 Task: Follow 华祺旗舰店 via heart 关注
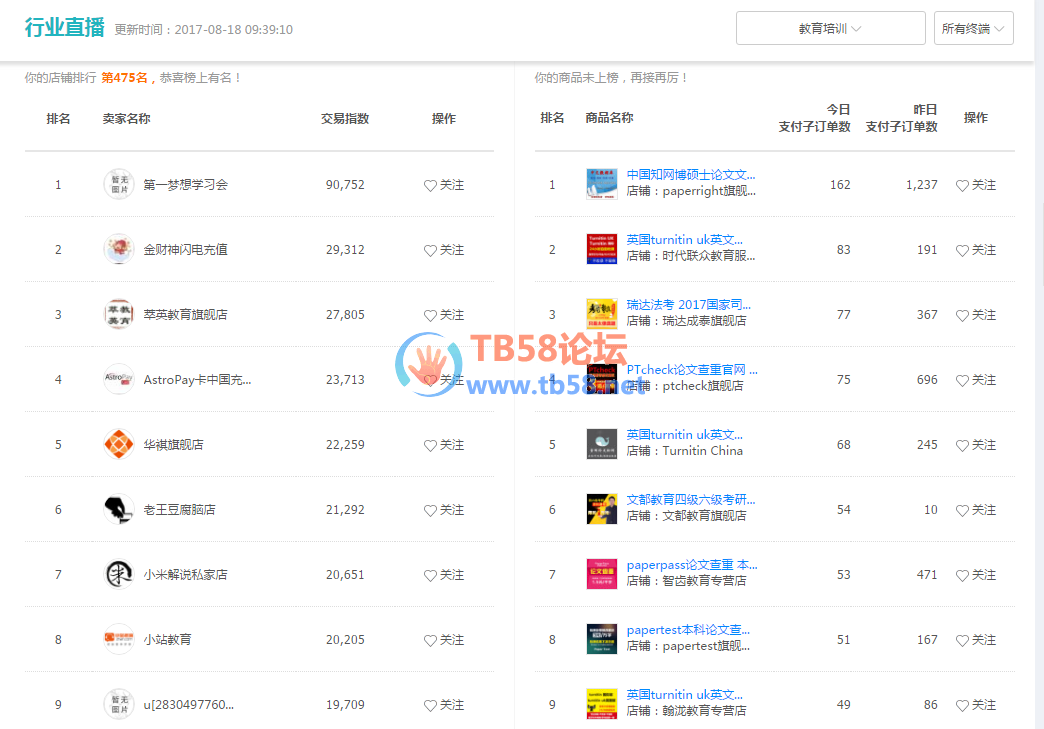pos(444,445)
